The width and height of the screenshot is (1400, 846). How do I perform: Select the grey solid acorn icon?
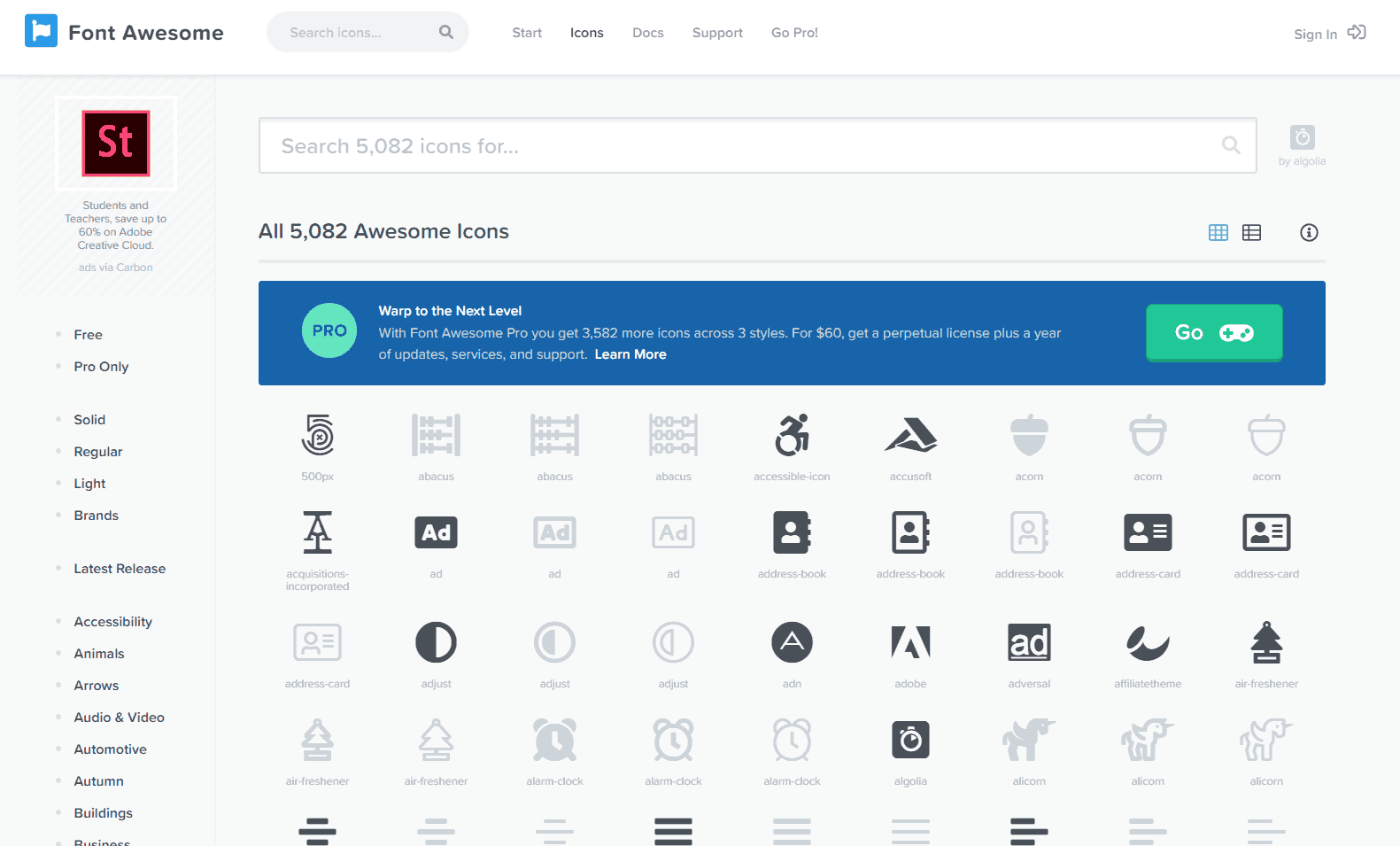[x=1029, y=435]
